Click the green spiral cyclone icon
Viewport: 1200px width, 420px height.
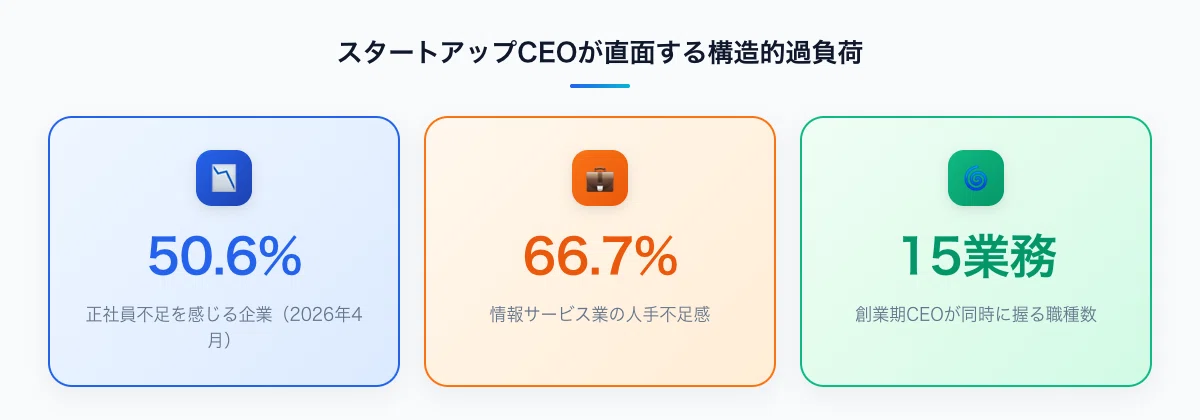coord(976,178)
